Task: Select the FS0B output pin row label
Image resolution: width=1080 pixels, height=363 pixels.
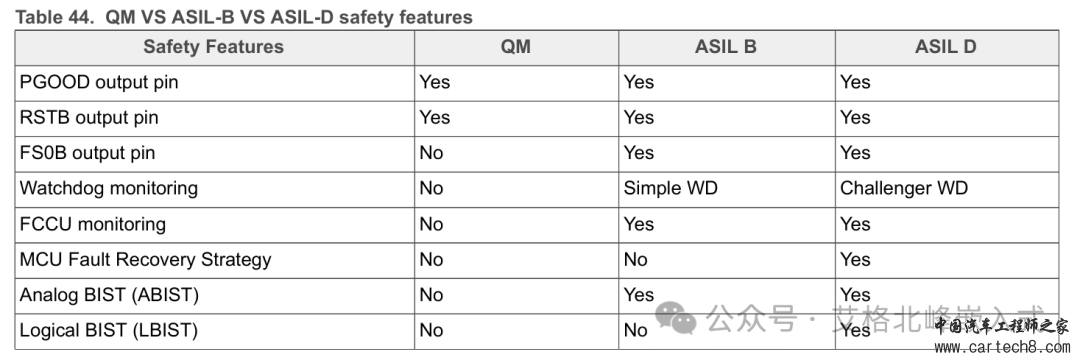Action: (87, 153)
